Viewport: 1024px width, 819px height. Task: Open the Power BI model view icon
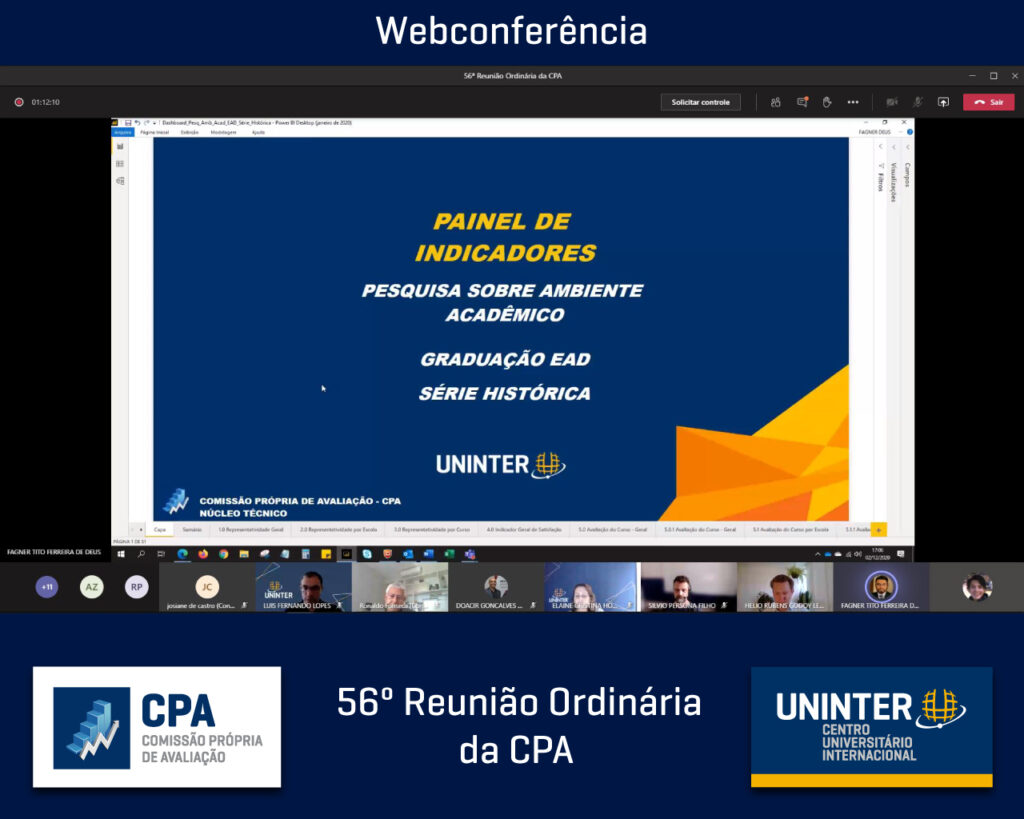120,181
